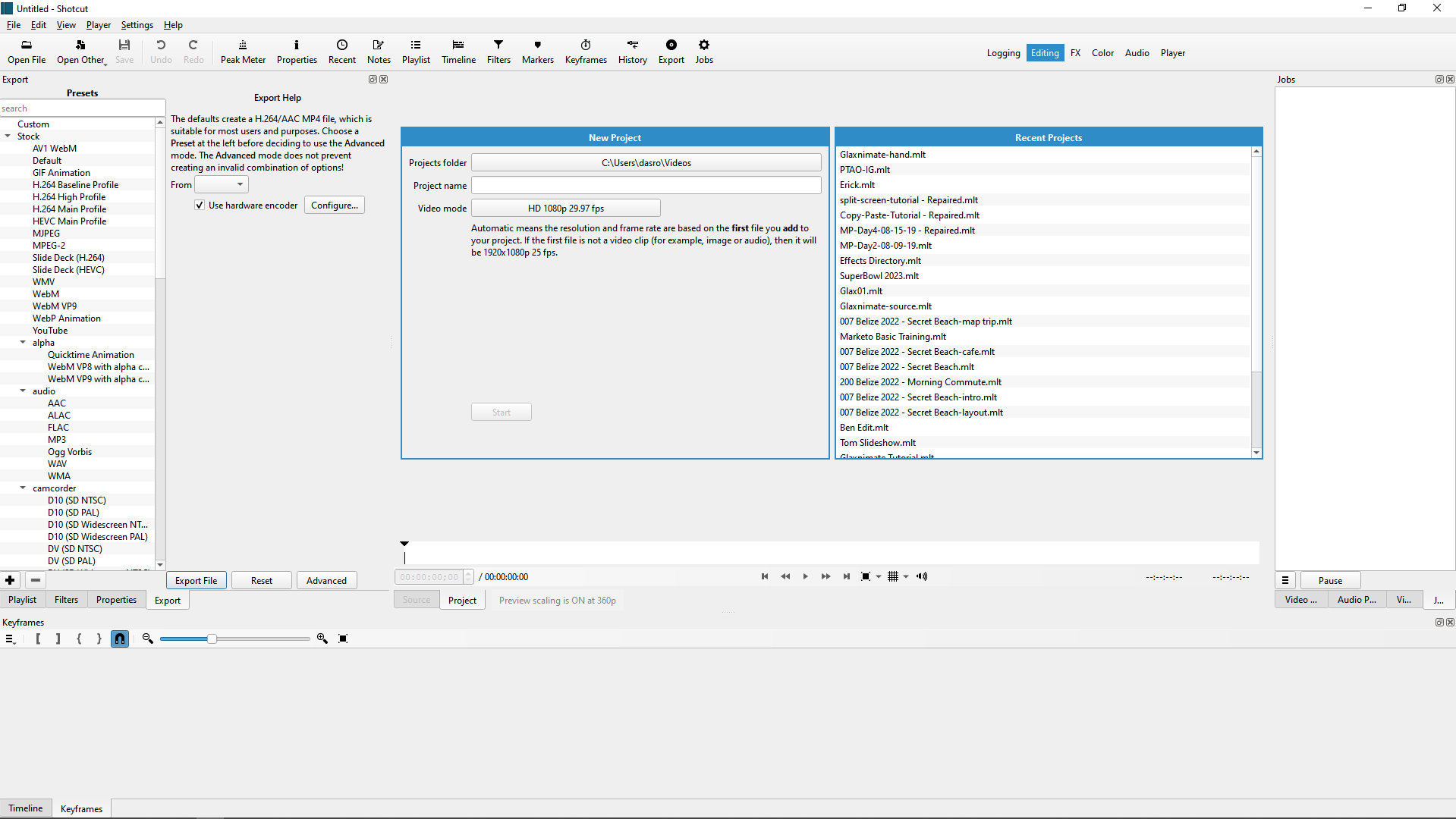Click the player volume speaker icon
Image resolution: width=1456 pixels, height=819 pixels.
(922, 576)
